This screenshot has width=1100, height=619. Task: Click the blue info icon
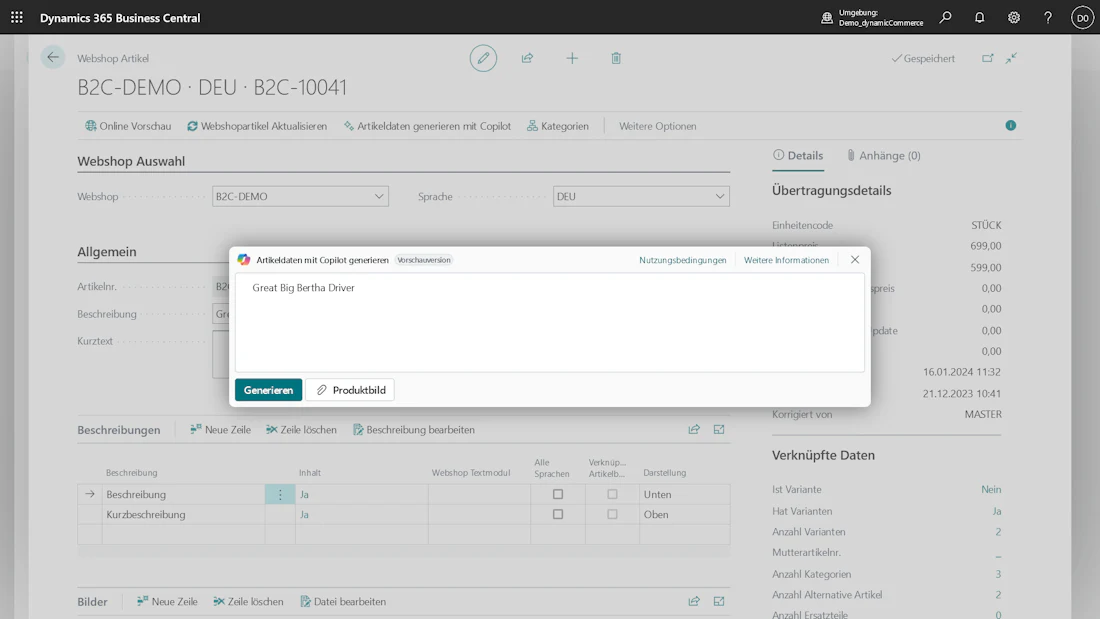(x=1010, y=126)
